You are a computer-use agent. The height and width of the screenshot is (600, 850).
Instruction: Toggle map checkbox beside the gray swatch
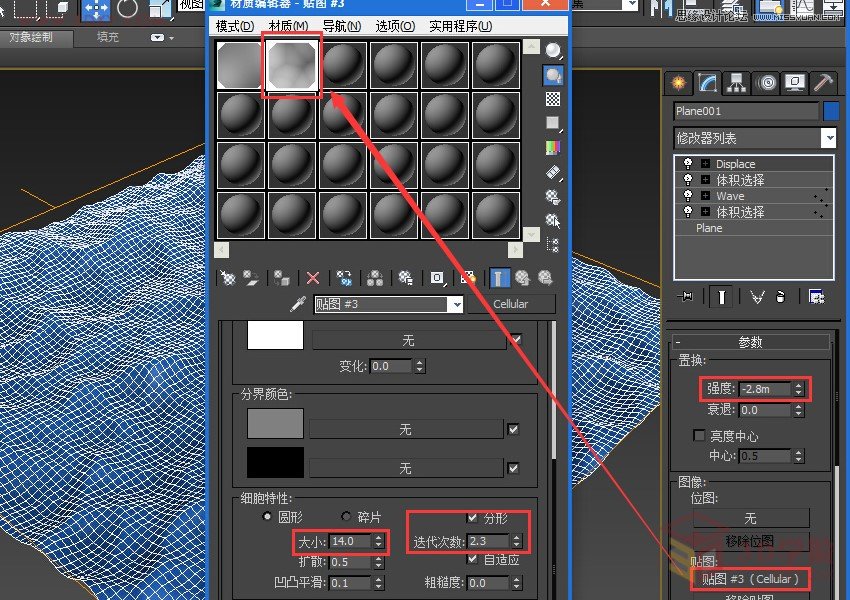coord(513,429)
